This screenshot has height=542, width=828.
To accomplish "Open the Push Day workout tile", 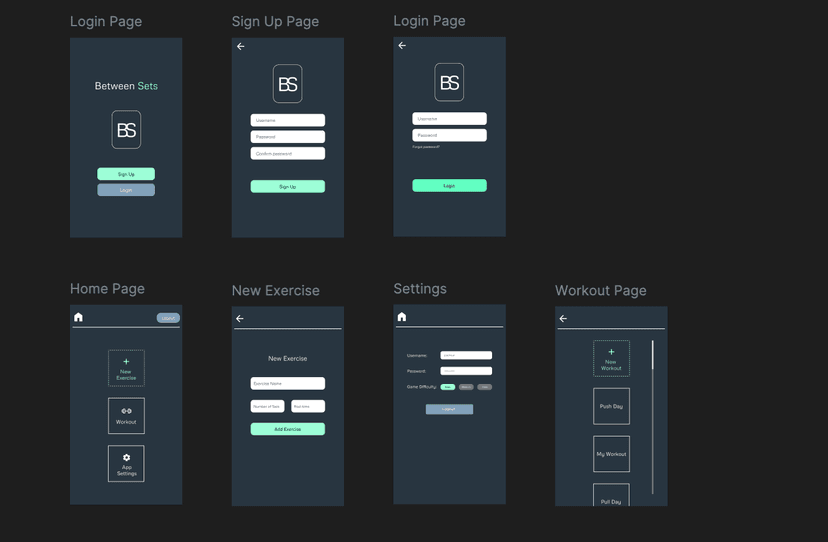I will coord(611,406).
